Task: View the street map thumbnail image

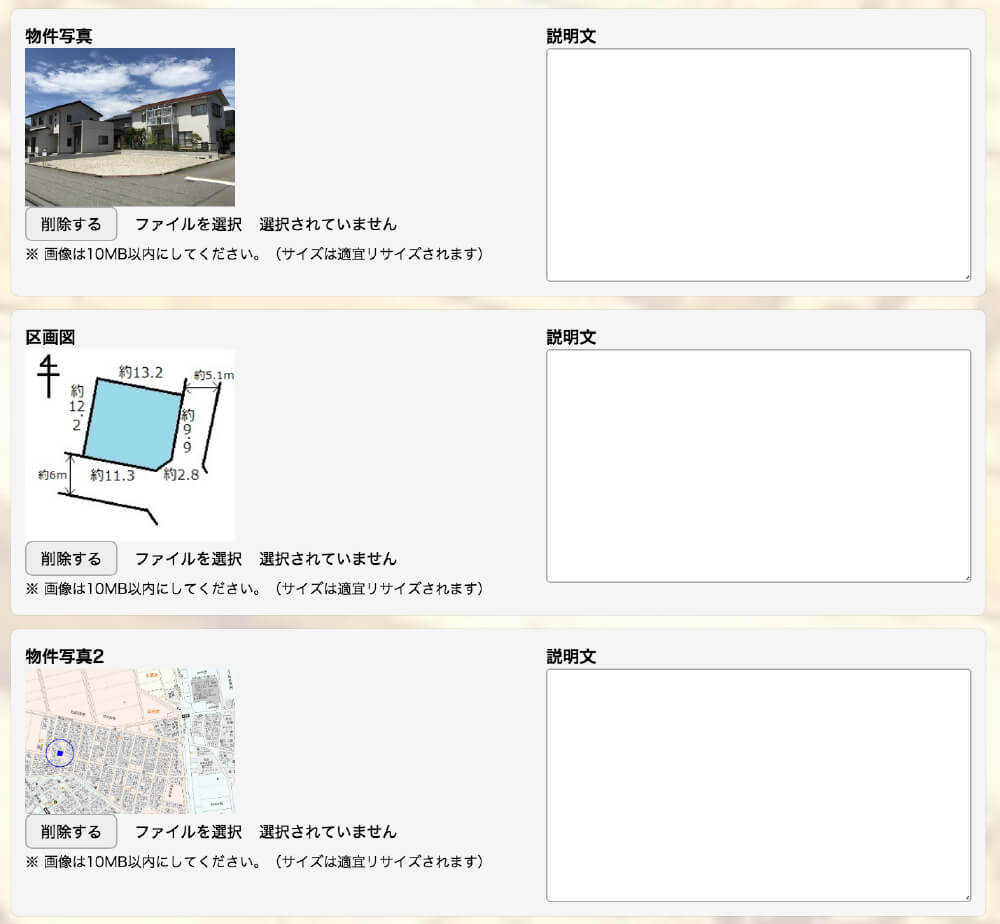Action: pyautogui.click(x=130, y=741)
